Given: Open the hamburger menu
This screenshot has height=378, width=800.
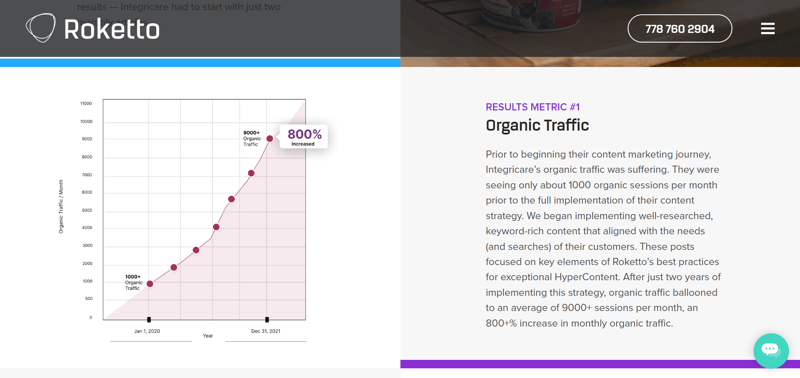Looking at the screenshot, I should click(x=768, y=29).
